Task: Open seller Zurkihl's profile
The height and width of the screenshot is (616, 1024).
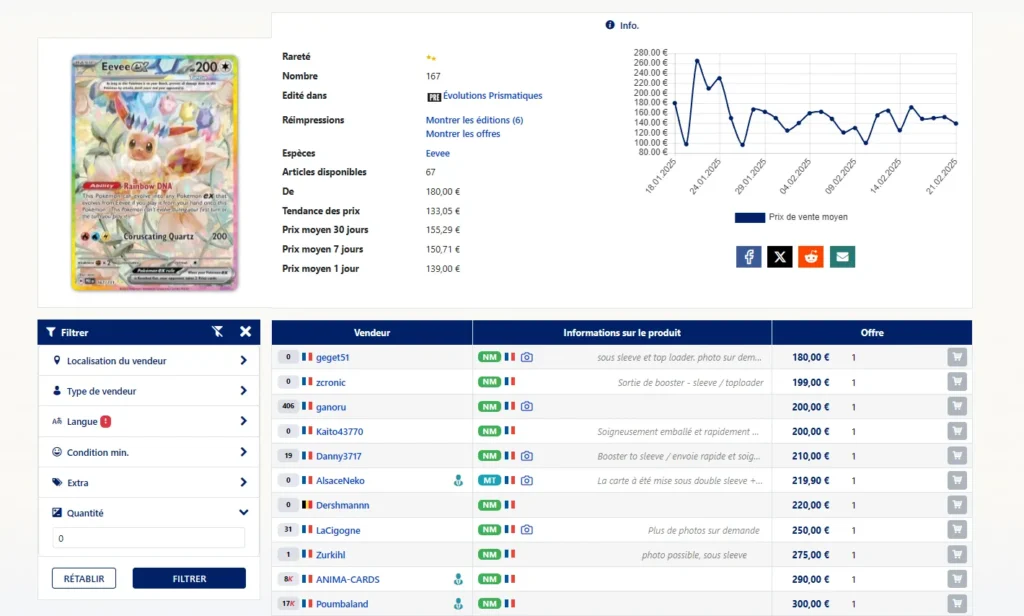Action: coord(330,555)
